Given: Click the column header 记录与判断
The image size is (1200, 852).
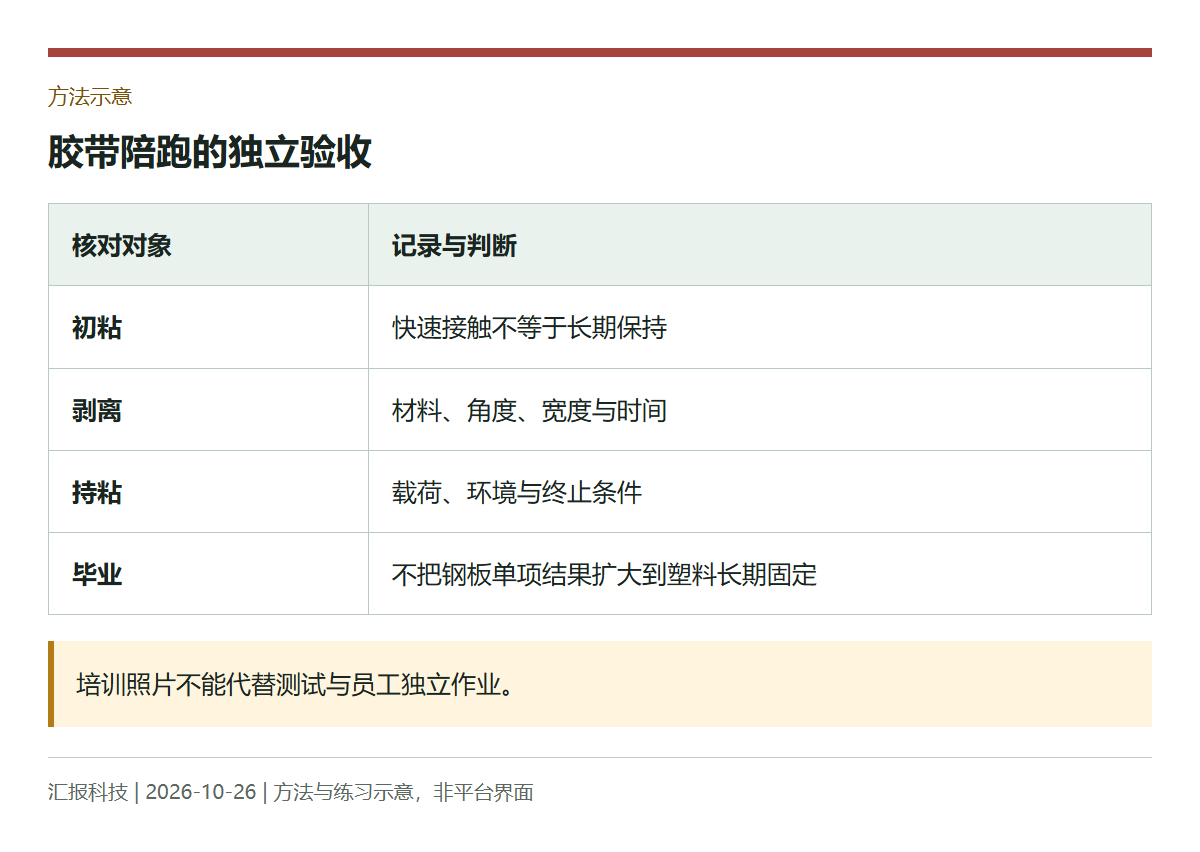Looking at the screenshot, I should [x=760, y=245].
